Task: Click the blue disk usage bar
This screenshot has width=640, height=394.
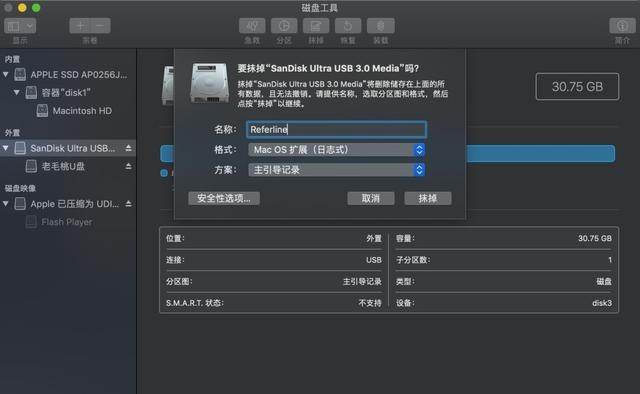Action: [x=540, y=154]
